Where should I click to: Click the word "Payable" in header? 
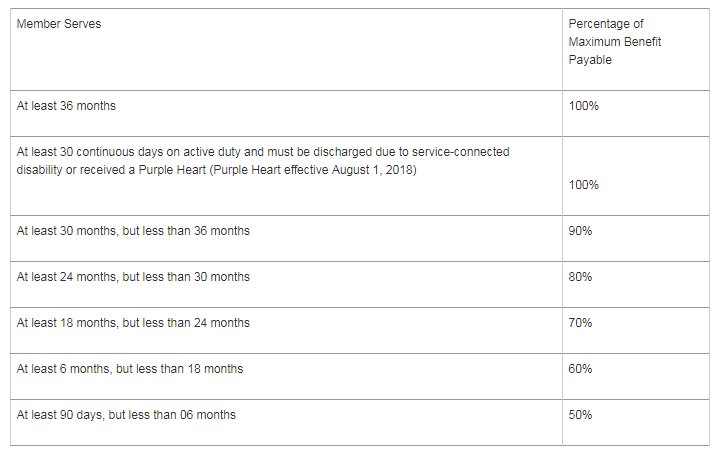pyautogui.click(x=590, y=60)
